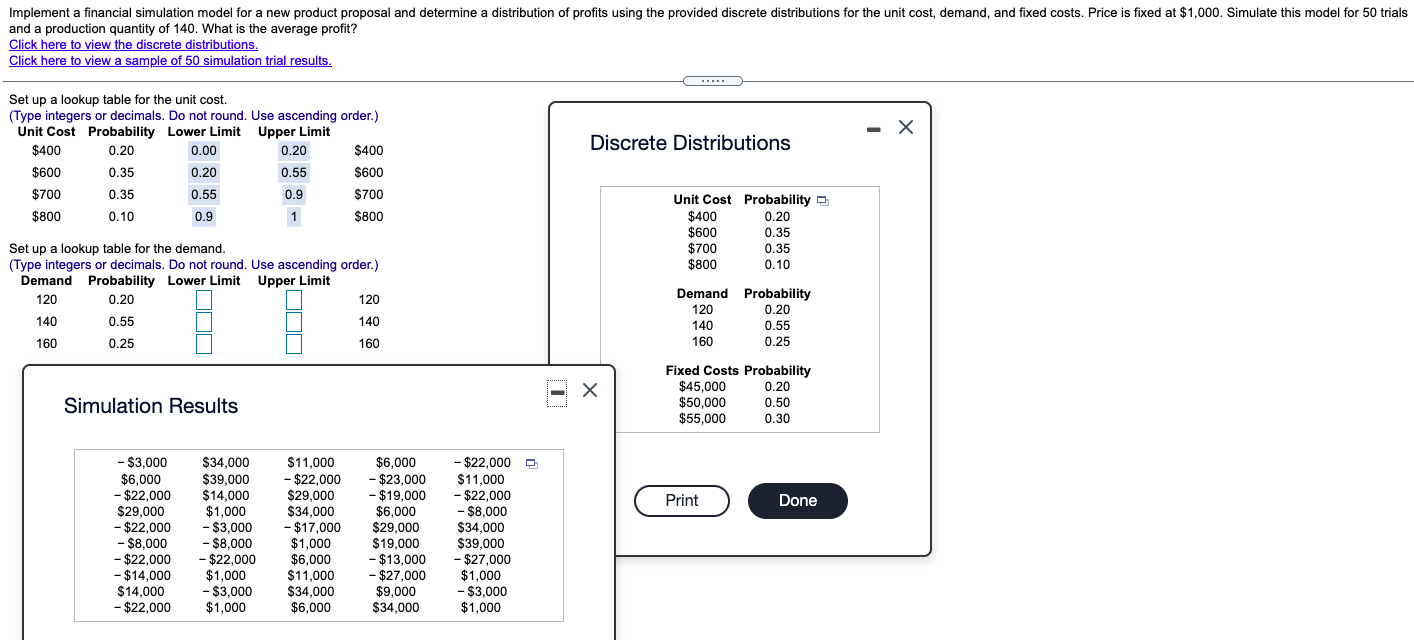The width and height of the screenshot is (1414, 640).
Task: Close the Simulation Results dialog
Action: click(588, 390)
